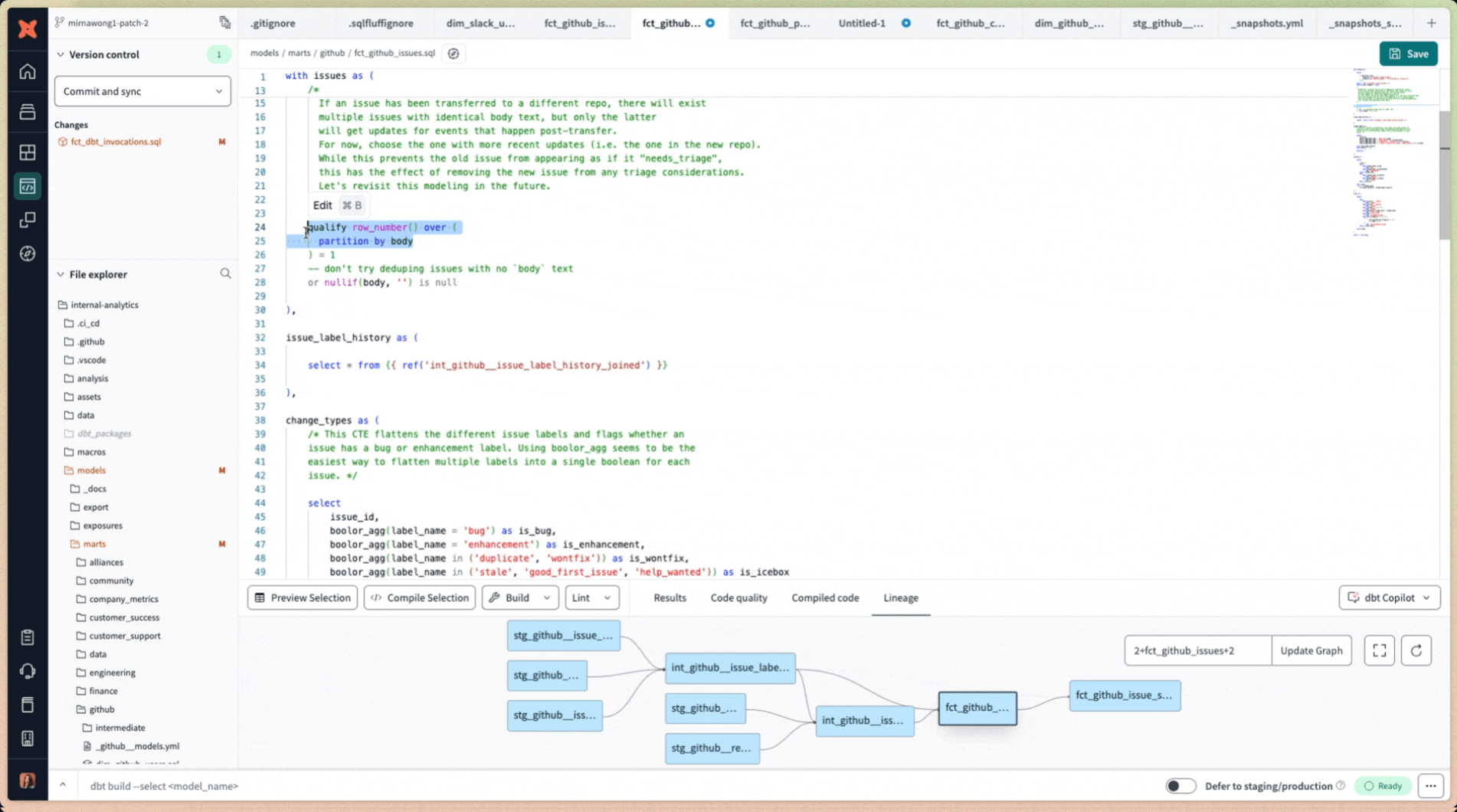Viewport: 1457px width, 812px height.
Task: Click the fullscreen icon on the lineage graph
Action: [x=1380, y=650]
